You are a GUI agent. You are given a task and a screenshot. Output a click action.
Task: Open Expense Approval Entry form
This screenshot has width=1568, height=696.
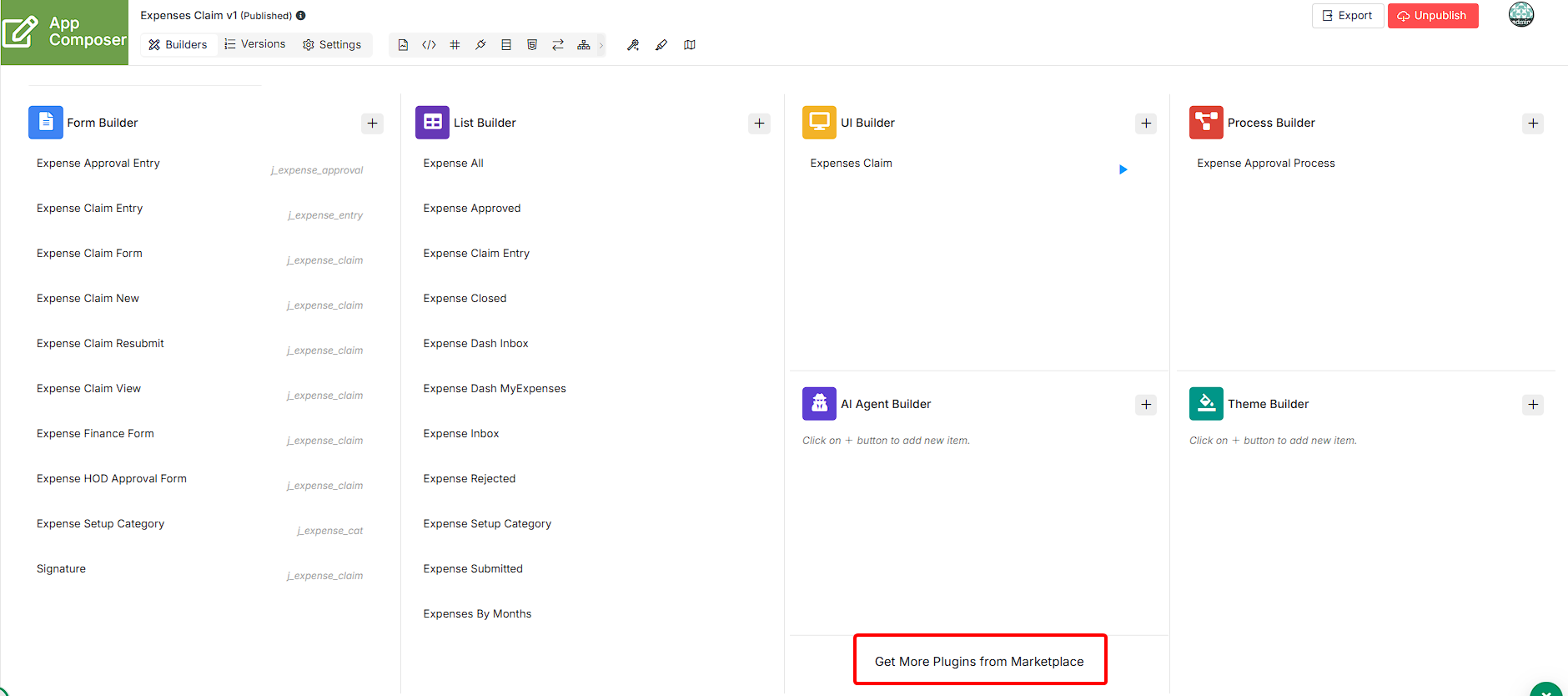tap(98, 164)
